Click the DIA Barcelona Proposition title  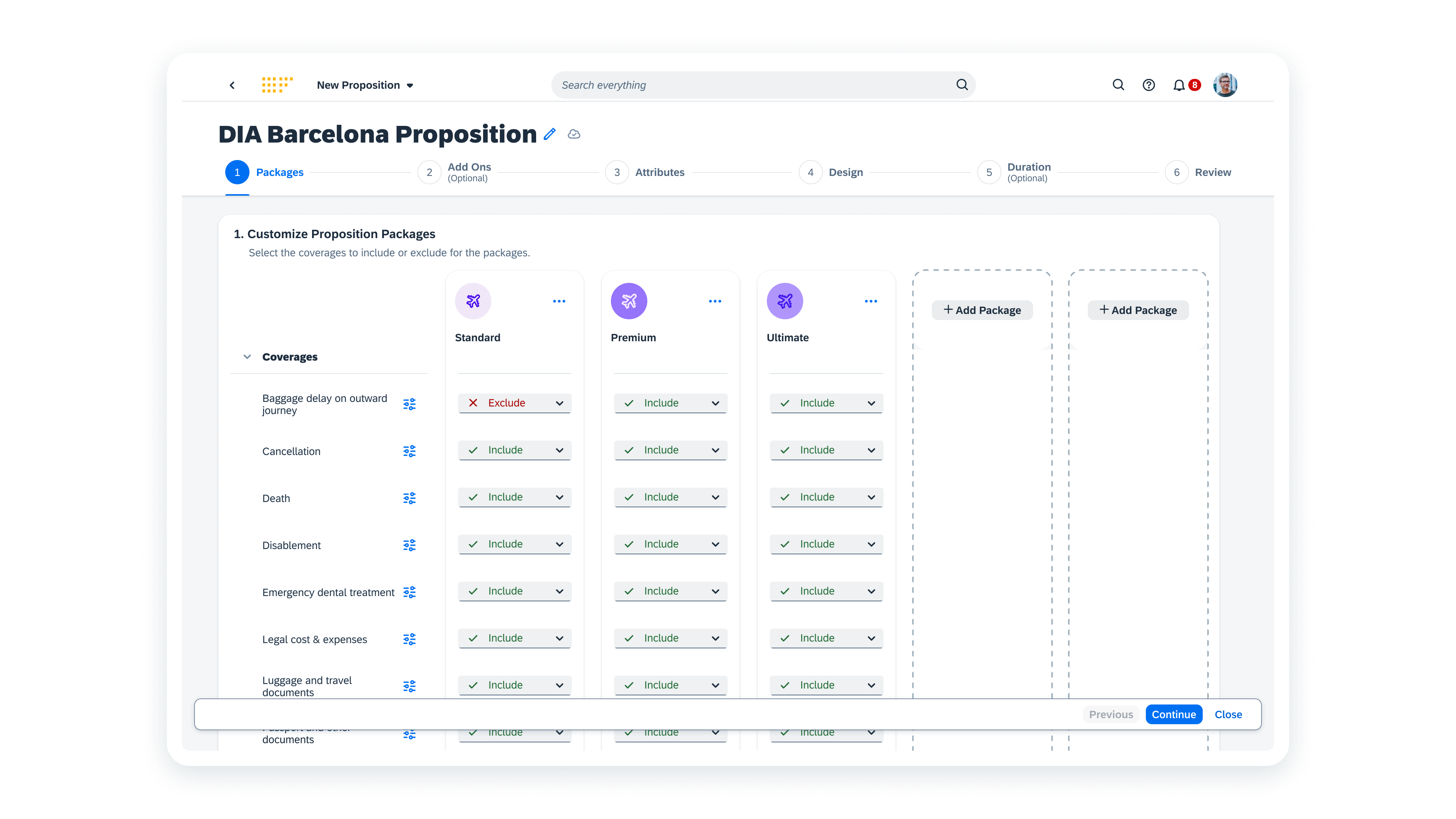pos(378,134)
